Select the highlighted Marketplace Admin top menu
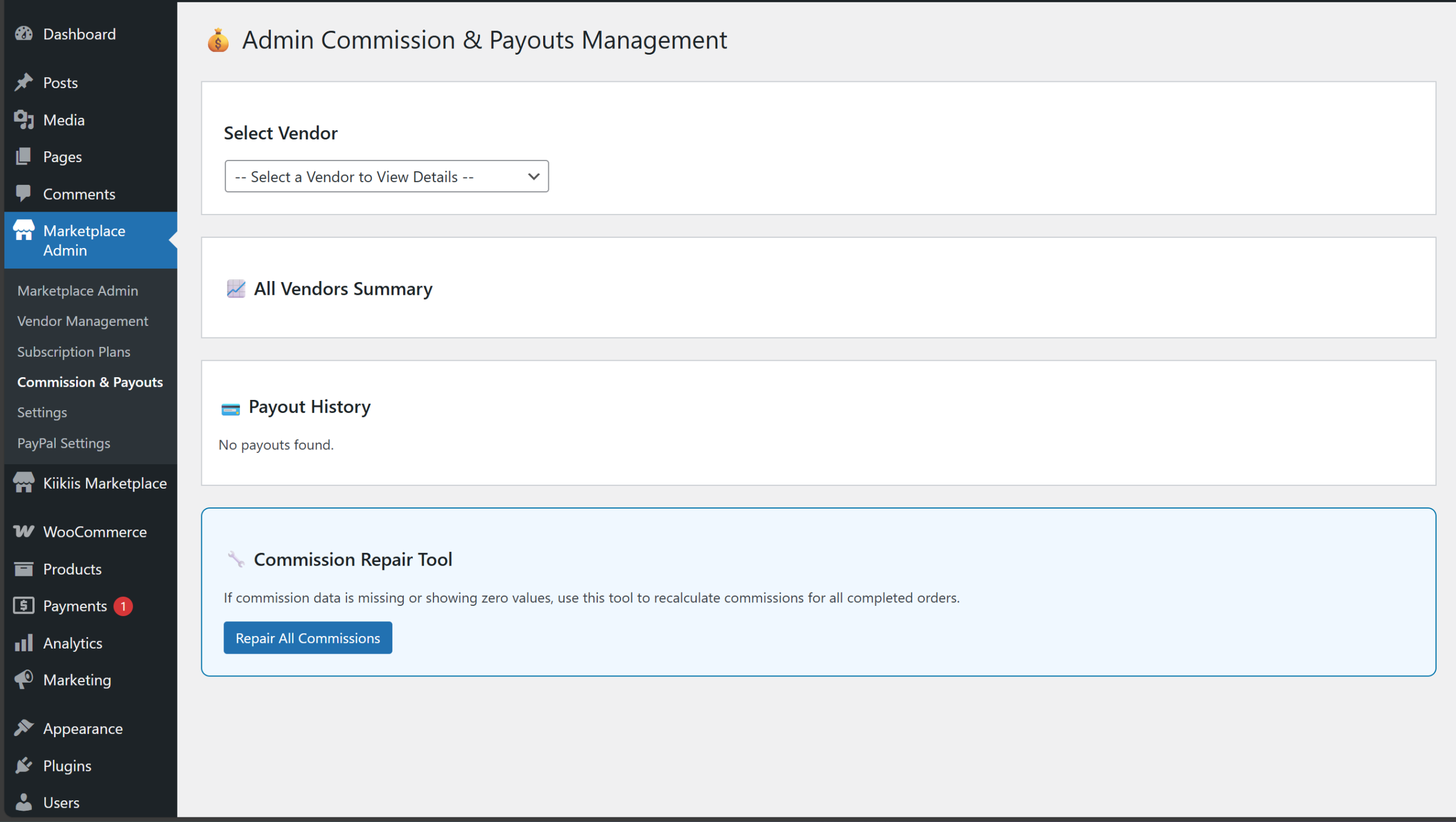Viewport: 1456px width, 822px height. click(90, 240)
